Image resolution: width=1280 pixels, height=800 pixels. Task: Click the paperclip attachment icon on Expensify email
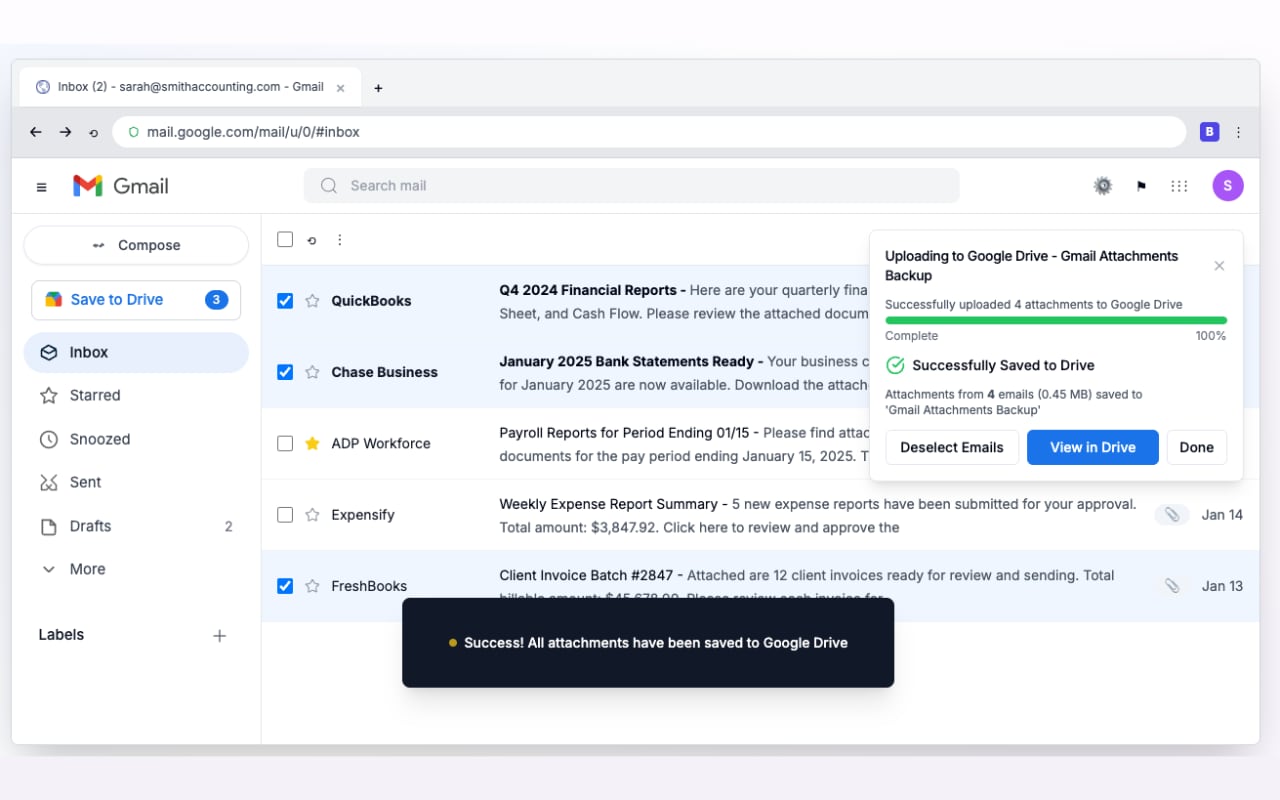click(1171, 514)
